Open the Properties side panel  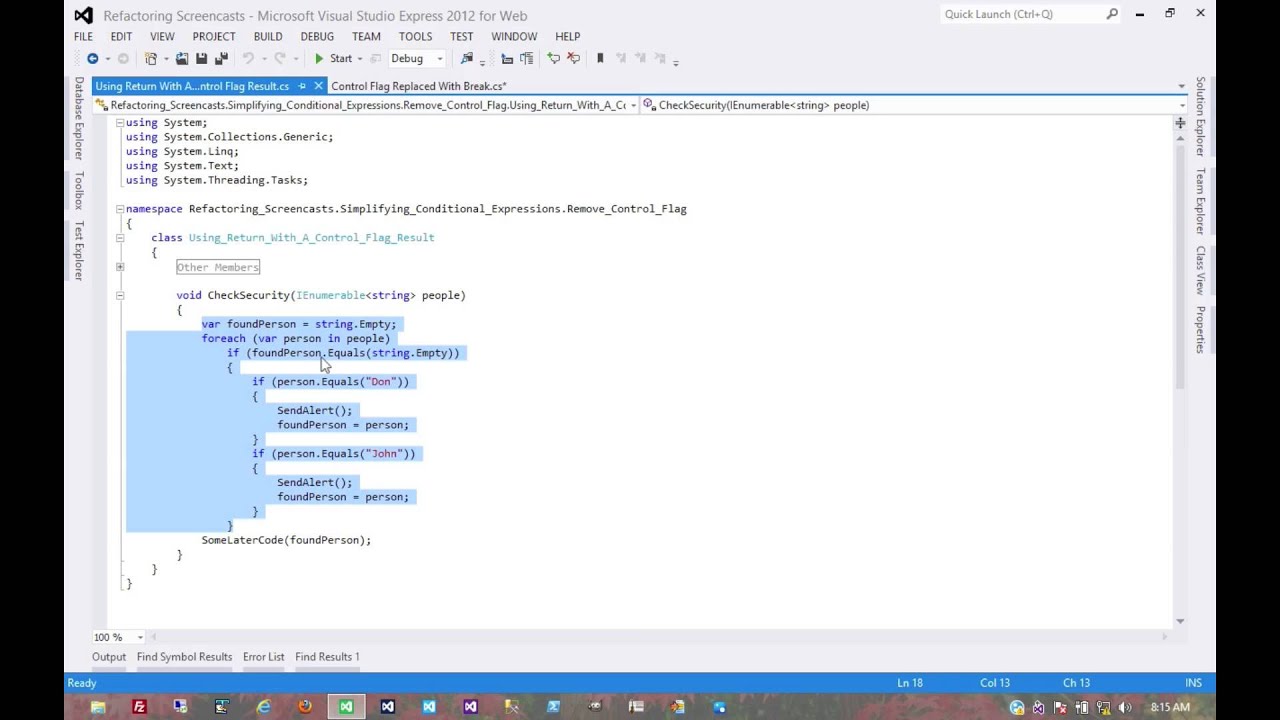point(1200,329)
